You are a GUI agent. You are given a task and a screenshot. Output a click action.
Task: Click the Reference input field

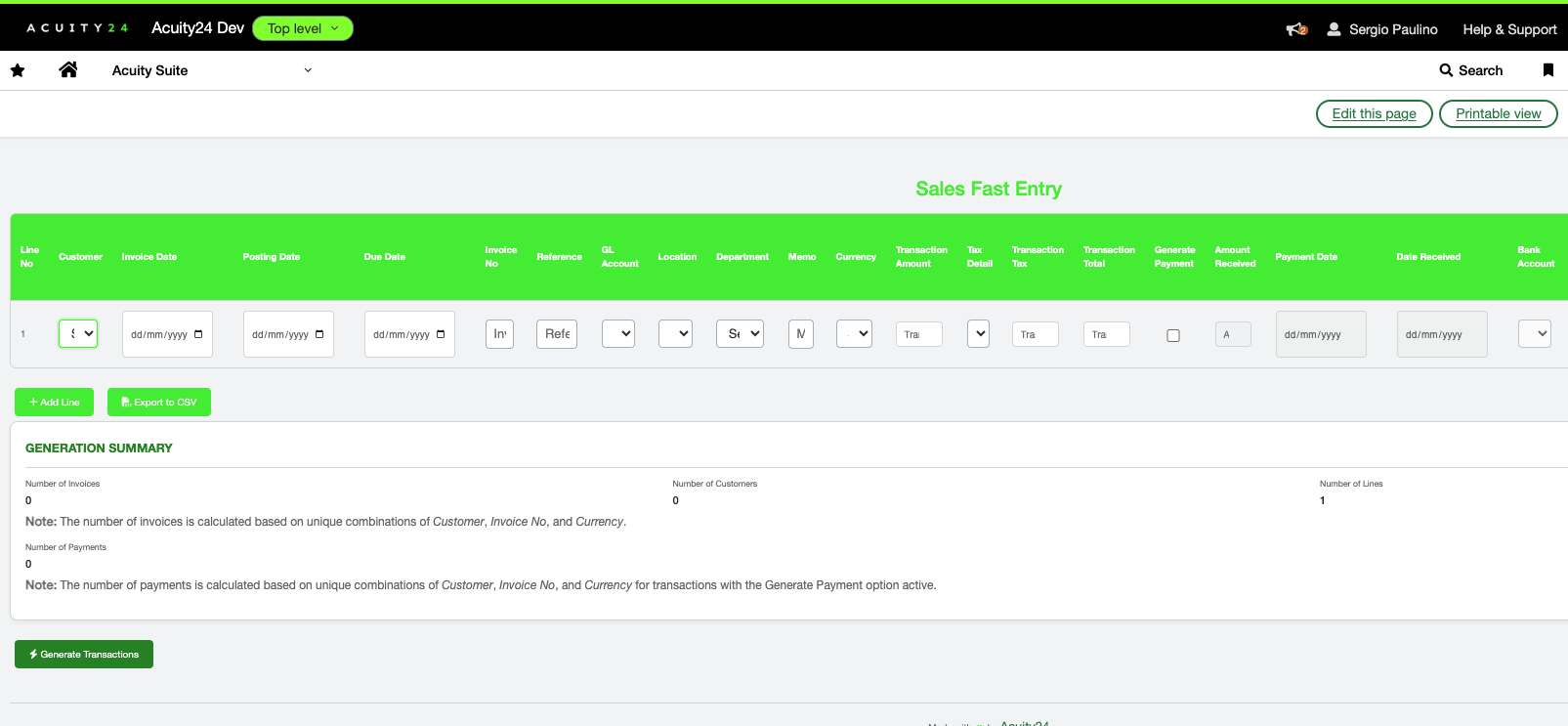coord(557,333)
